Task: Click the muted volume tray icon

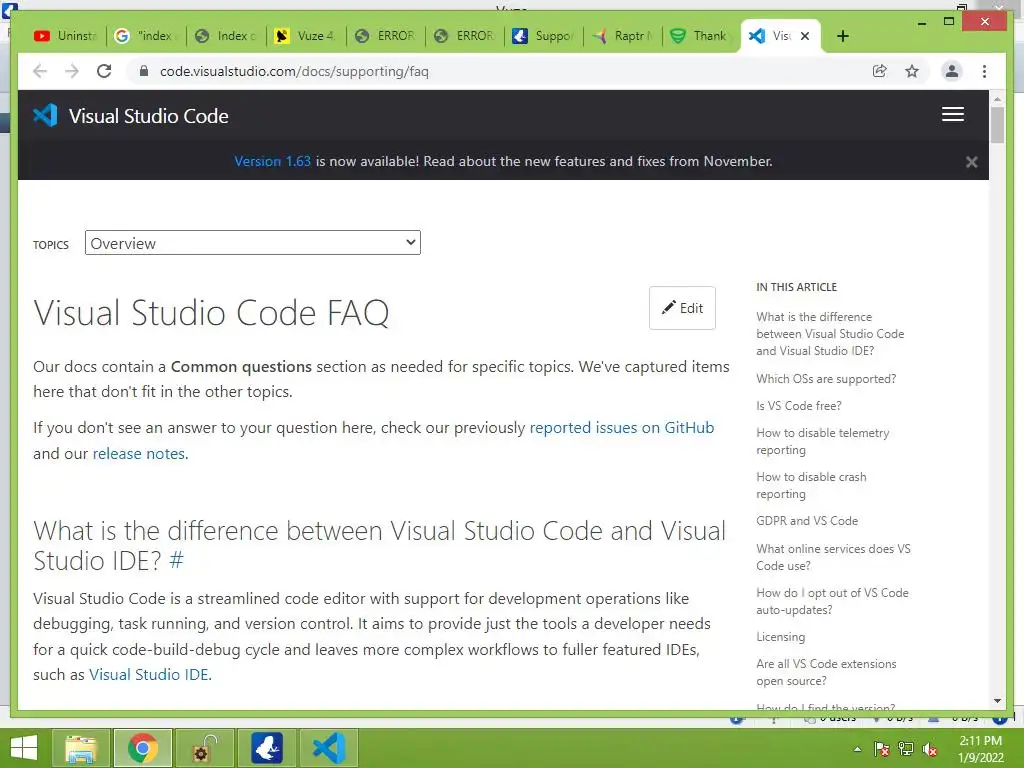Action: click(929, 749)
